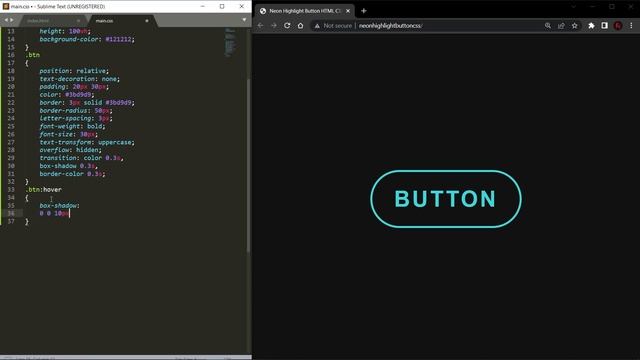
Task: Open a new Chrome tab
Action: point(364,11)
